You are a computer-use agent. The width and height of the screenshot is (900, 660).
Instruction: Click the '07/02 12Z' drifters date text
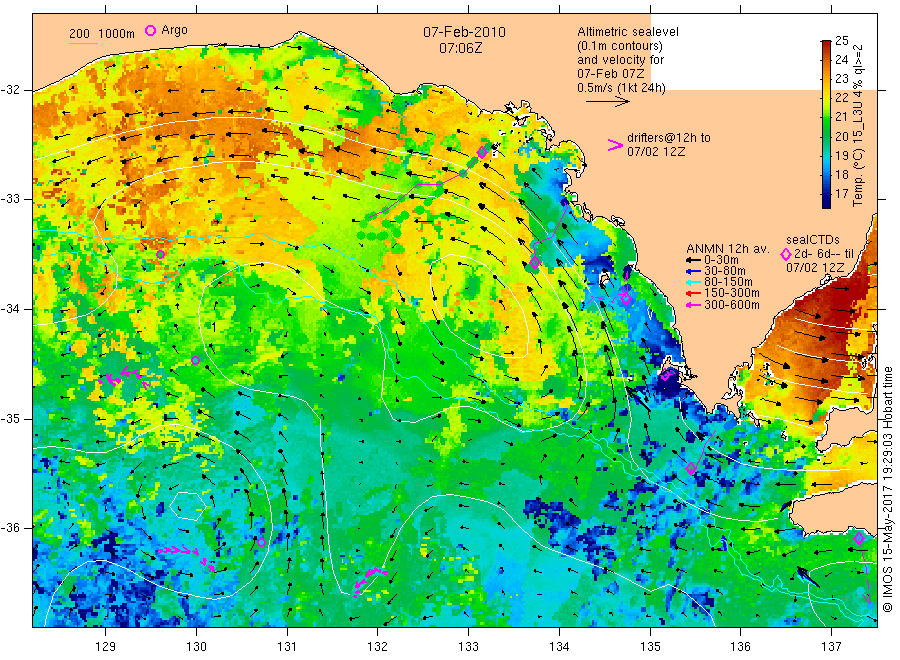(656, 152)
